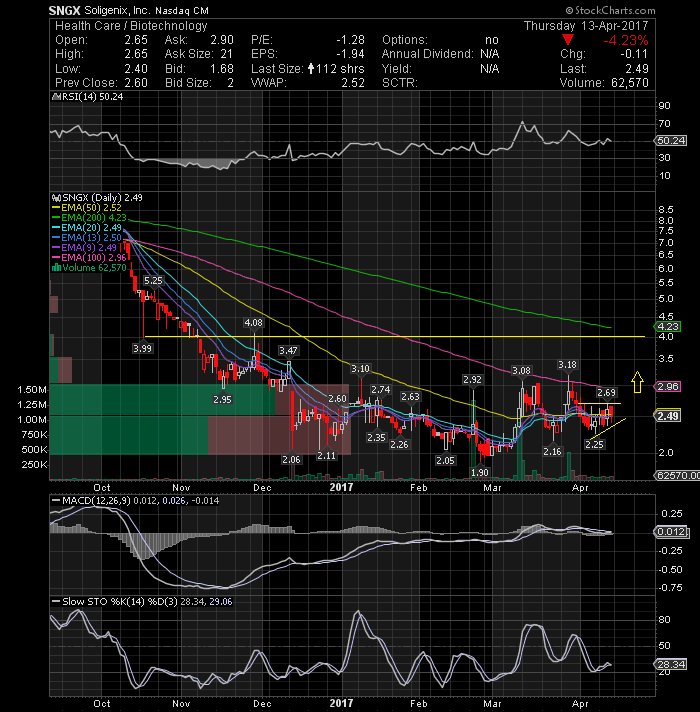The height and width of the screenshot is (712, 700).
Task: Click the Last Size up-arrow icon
Action: coord(311,69)
